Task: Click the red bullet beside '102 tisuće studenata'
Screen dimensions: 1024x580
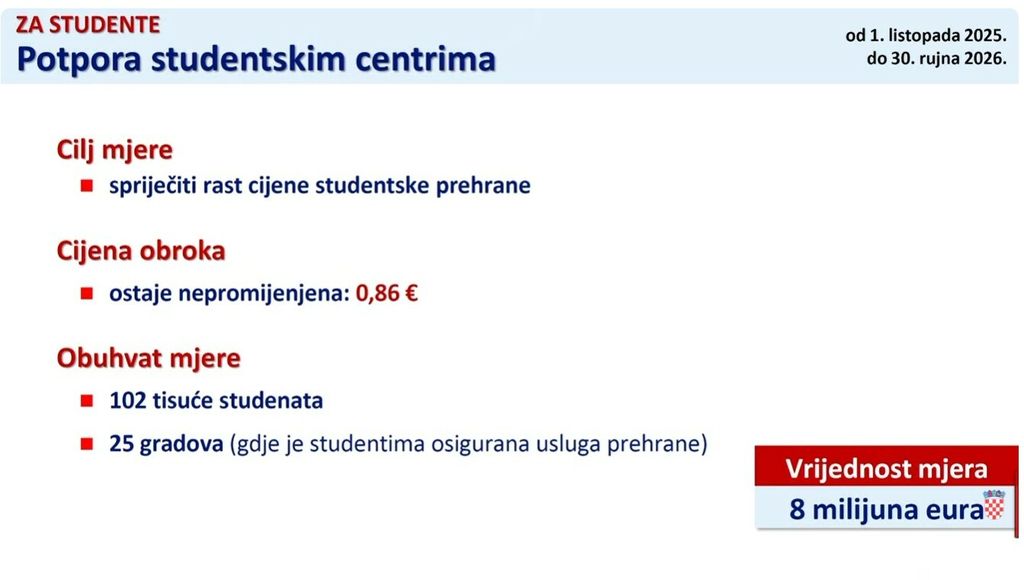Action: pyautogui.click(x=87, y=401)
